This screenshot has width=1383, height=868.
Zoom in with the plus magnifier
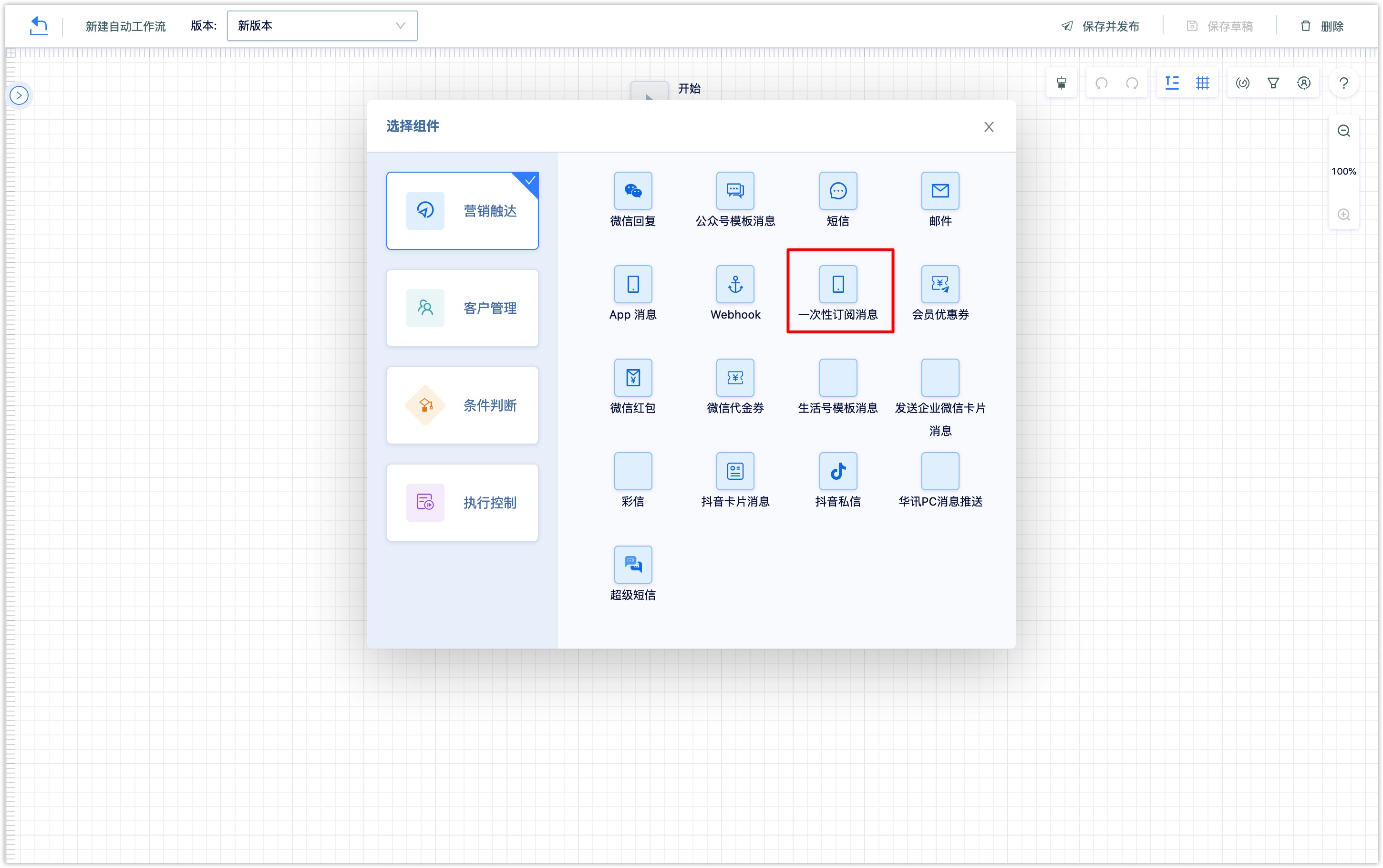tap(1343, 215)
